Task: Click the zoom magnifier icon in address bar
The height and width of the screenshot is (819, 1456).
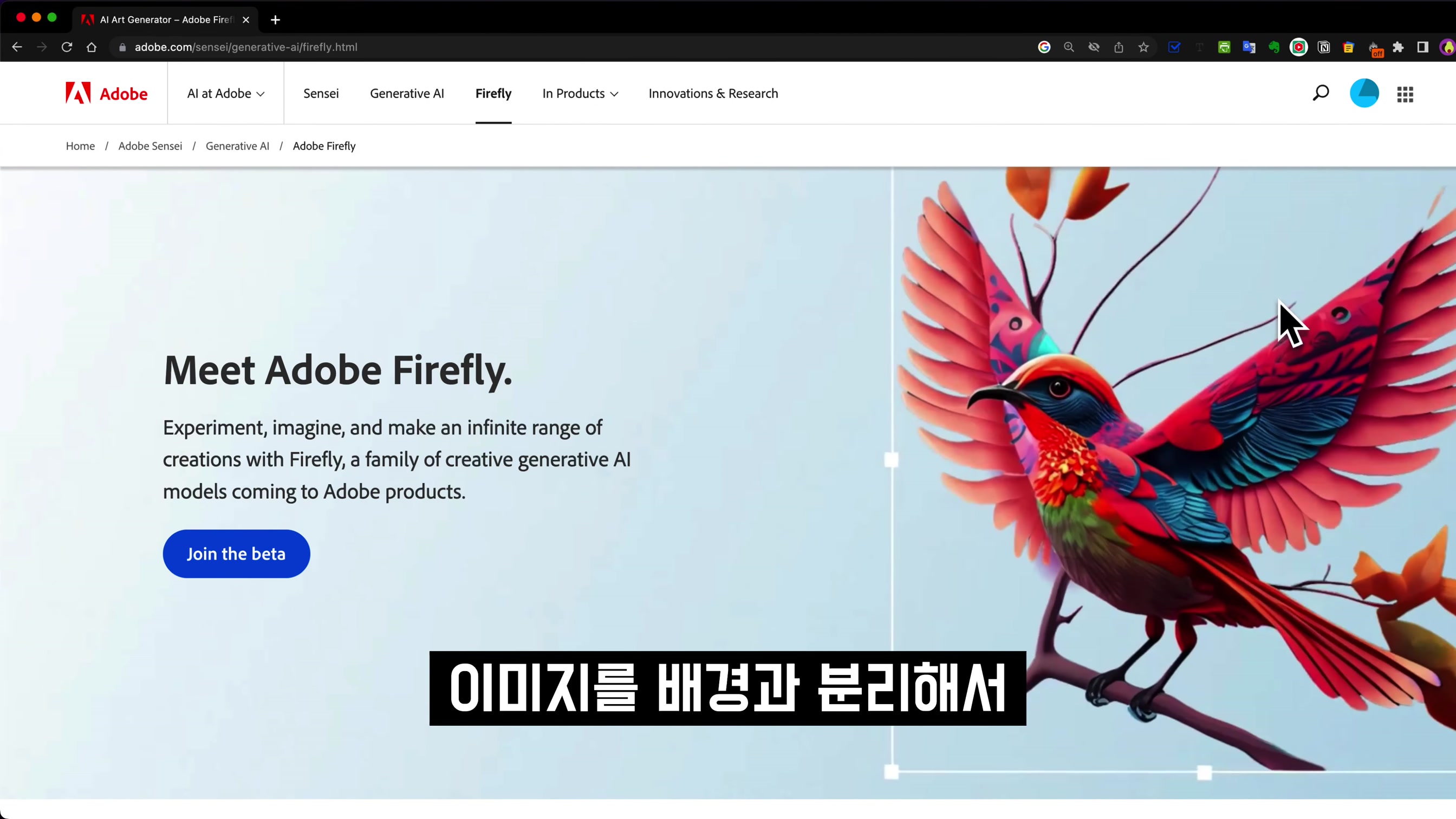Action: coord(1069,47)
